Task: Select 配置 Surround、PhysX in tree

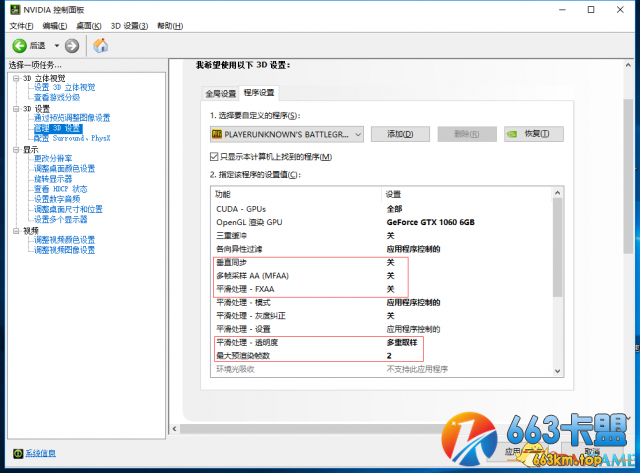Action: [x=72, y=138]
